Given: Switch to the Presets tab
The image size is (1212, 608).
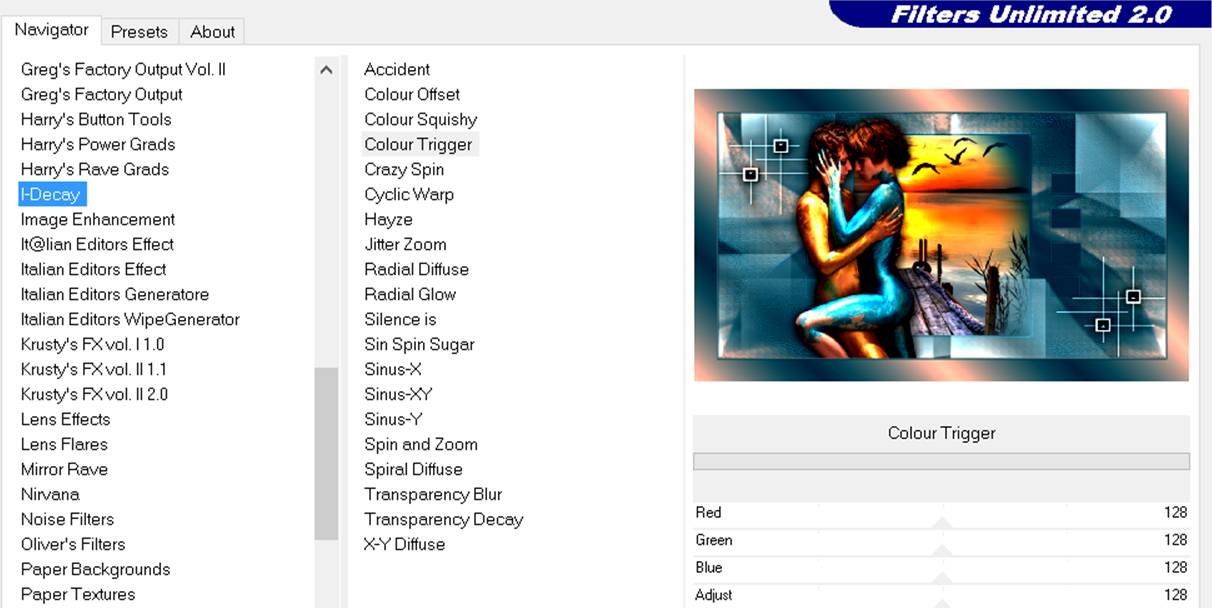Looking at the screenshot, I should [139, 32].
